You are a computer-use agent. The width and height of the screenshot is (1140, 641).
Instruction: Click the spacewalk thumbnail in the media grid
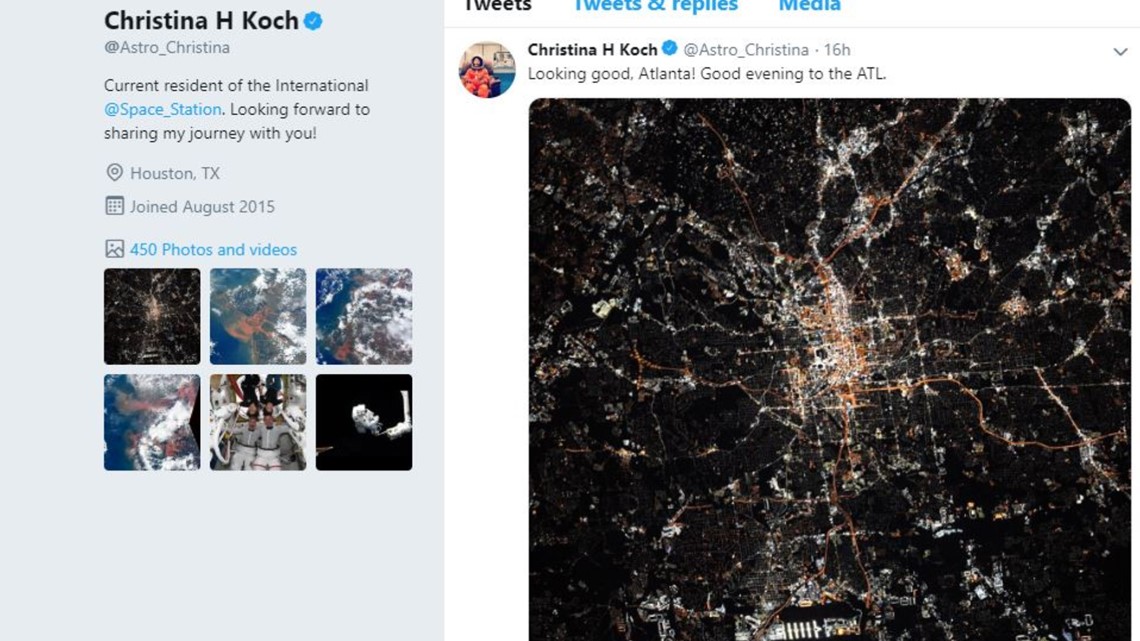click(x=363, y=422)
